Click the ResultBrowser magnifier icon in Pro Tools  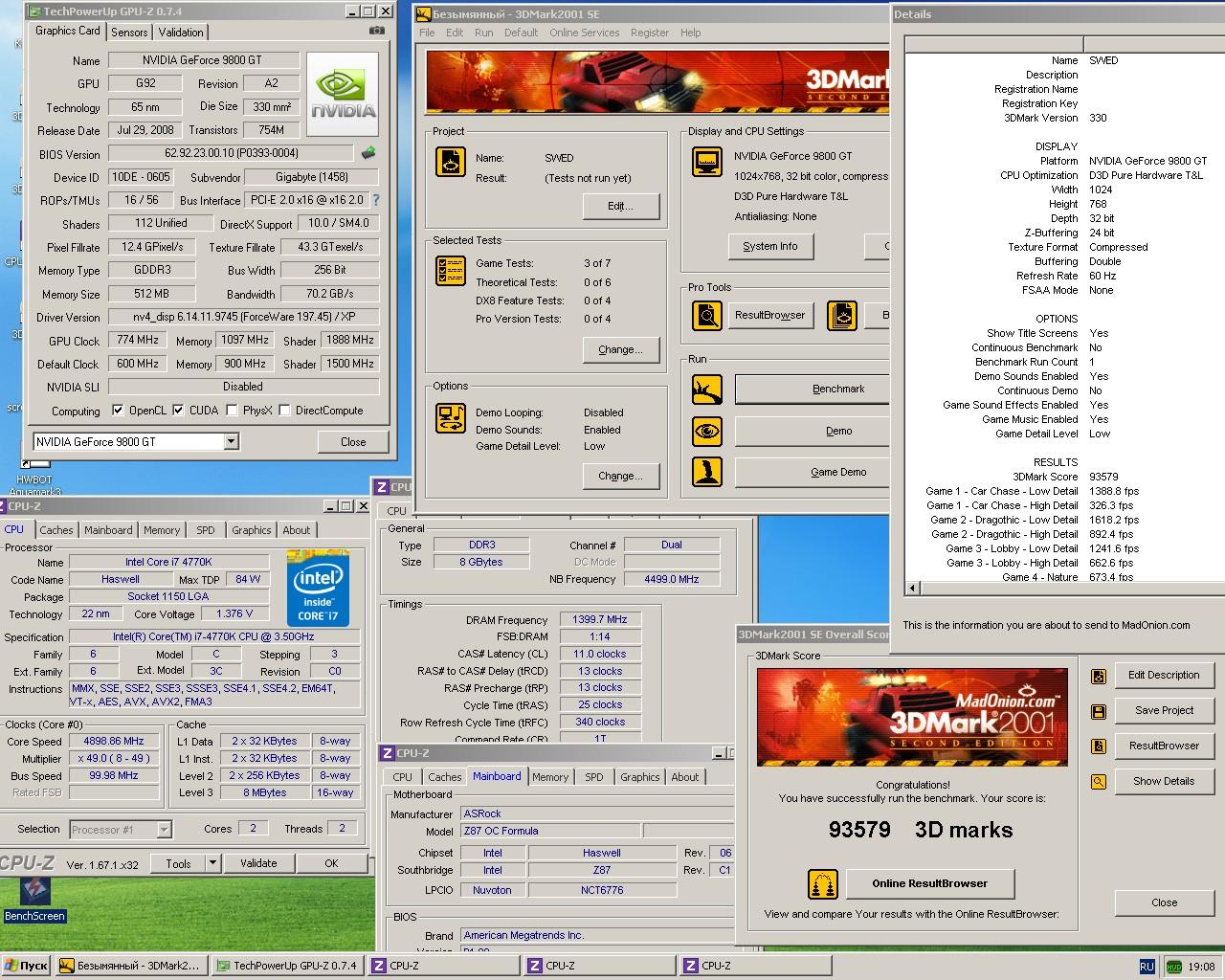pos(707,315)
